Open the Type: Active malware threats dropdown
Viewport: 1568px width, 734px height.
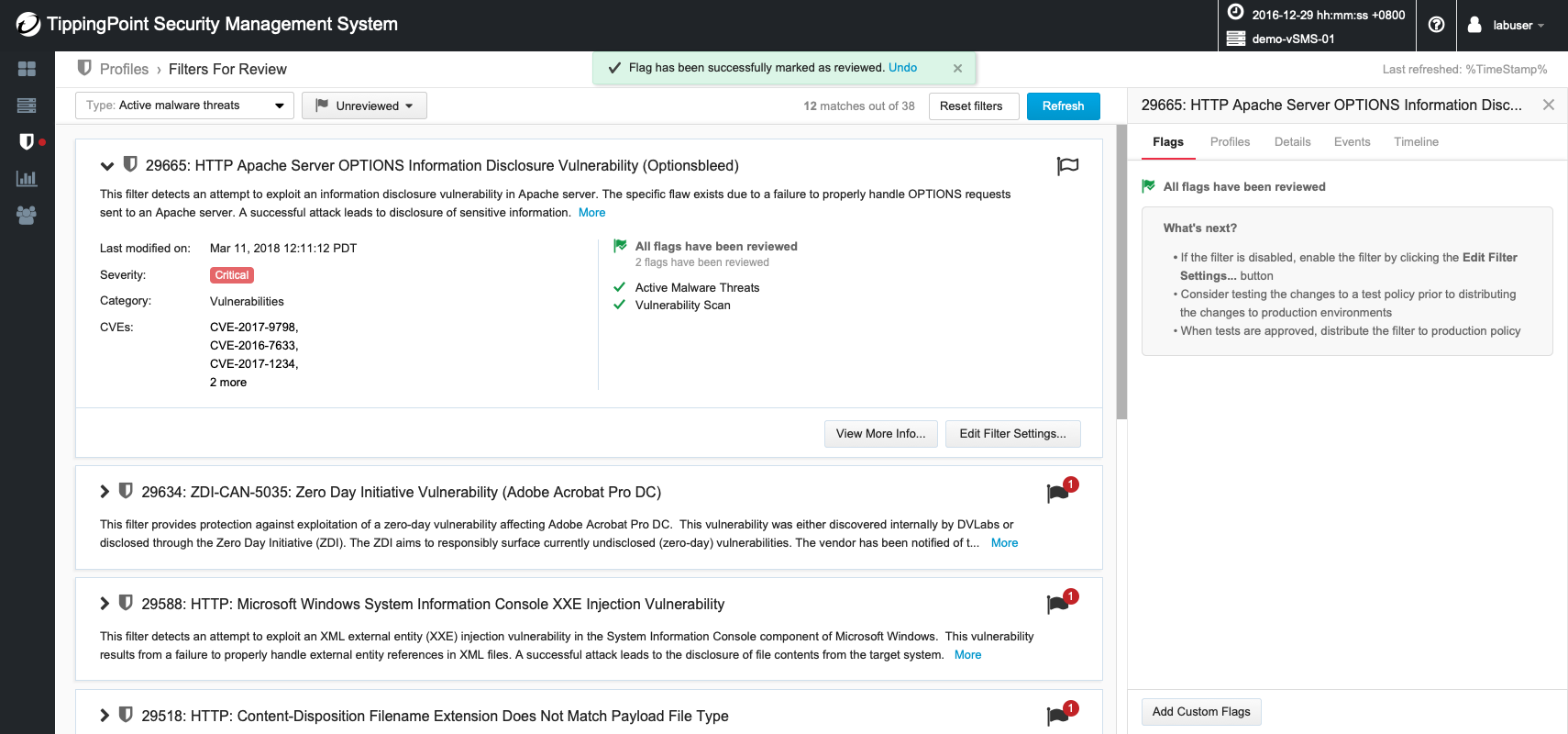coord(184,106)
